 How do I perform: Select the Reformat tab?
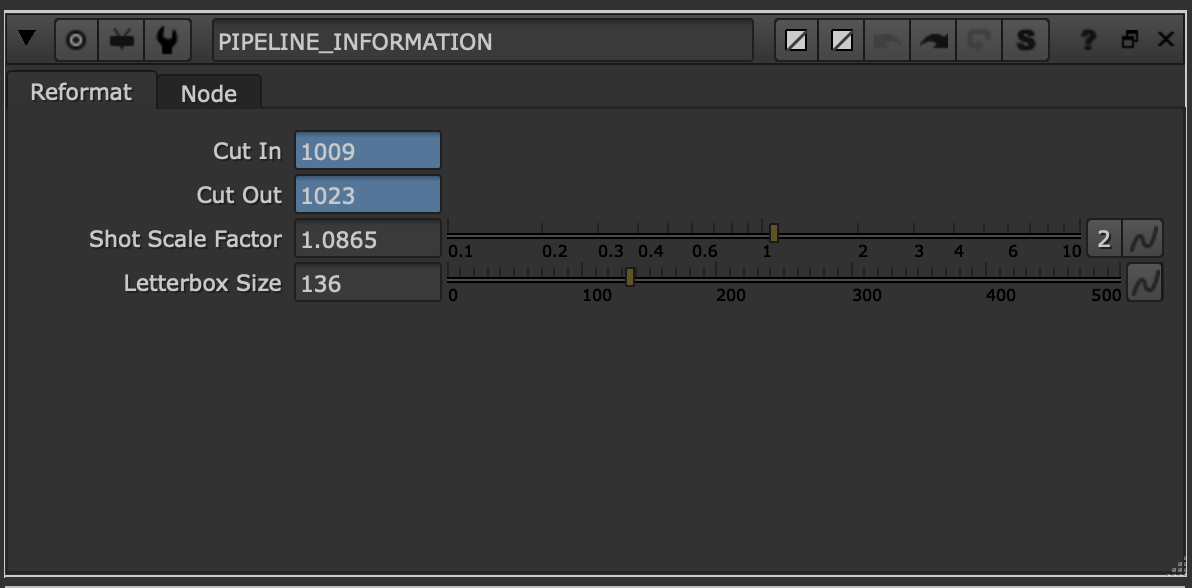(81, 92)
